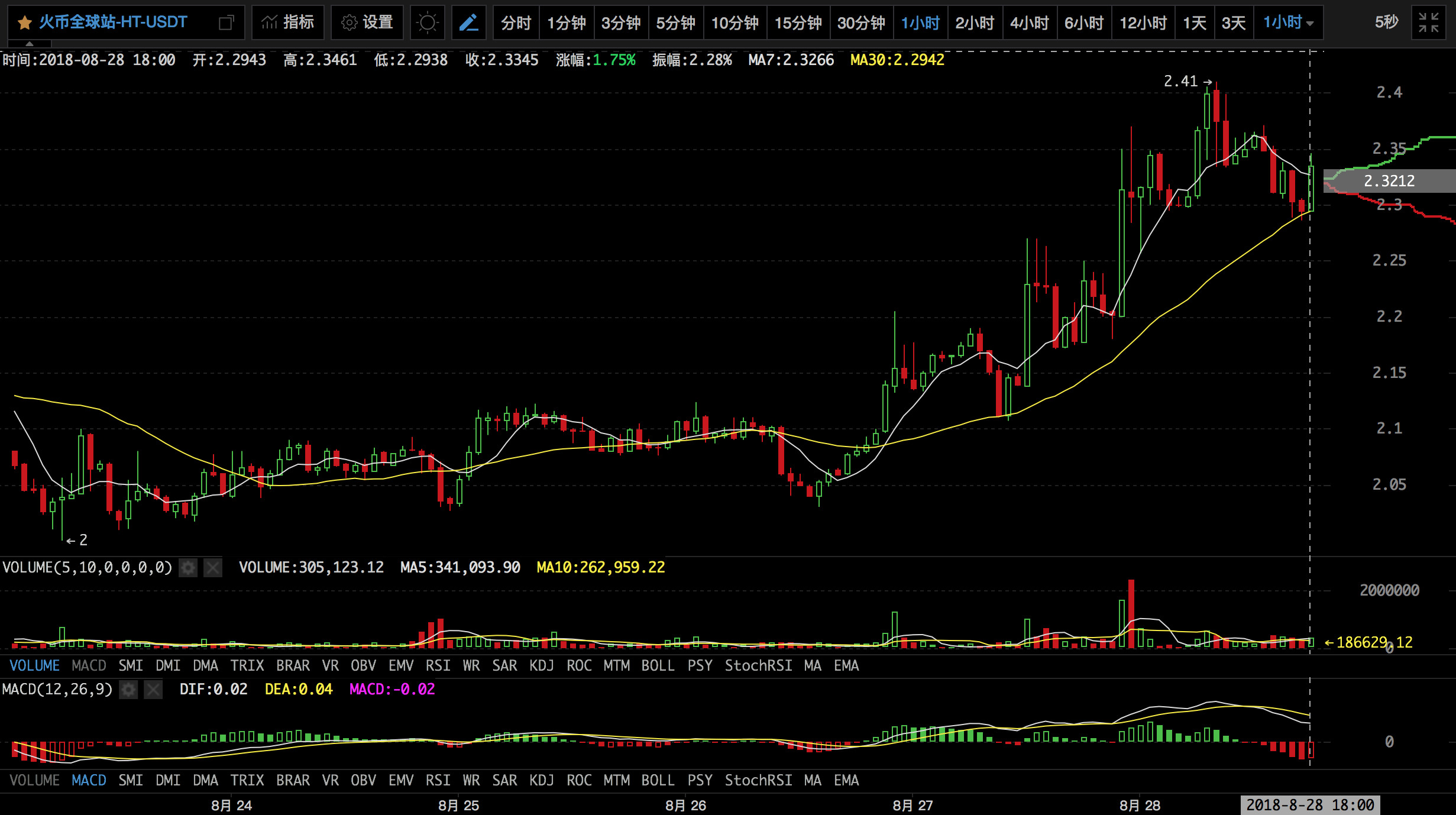Open the VOLUME indicator settings gear
Viewport: 1456px width, 815px height.
pyautogui.click(x=188, y=568)
